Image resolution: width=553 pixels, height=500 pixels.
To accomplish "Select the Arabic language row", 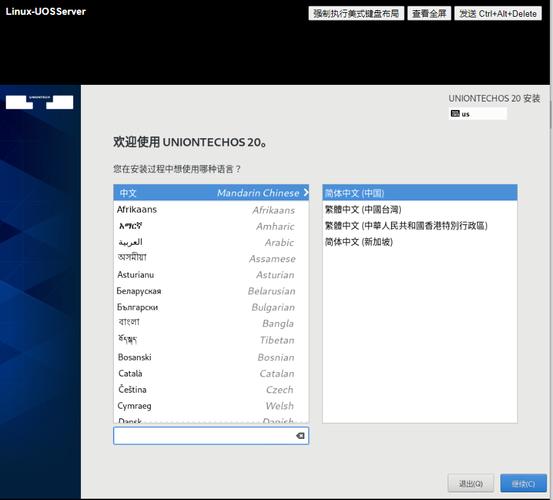I will 211,242.
